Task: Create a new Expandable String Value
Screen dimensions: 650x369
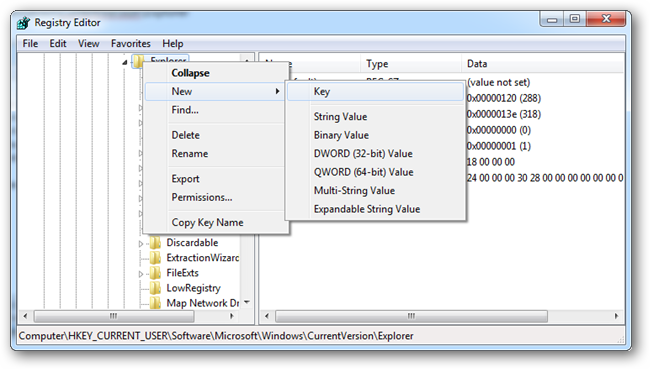Action: click(375, 209)
